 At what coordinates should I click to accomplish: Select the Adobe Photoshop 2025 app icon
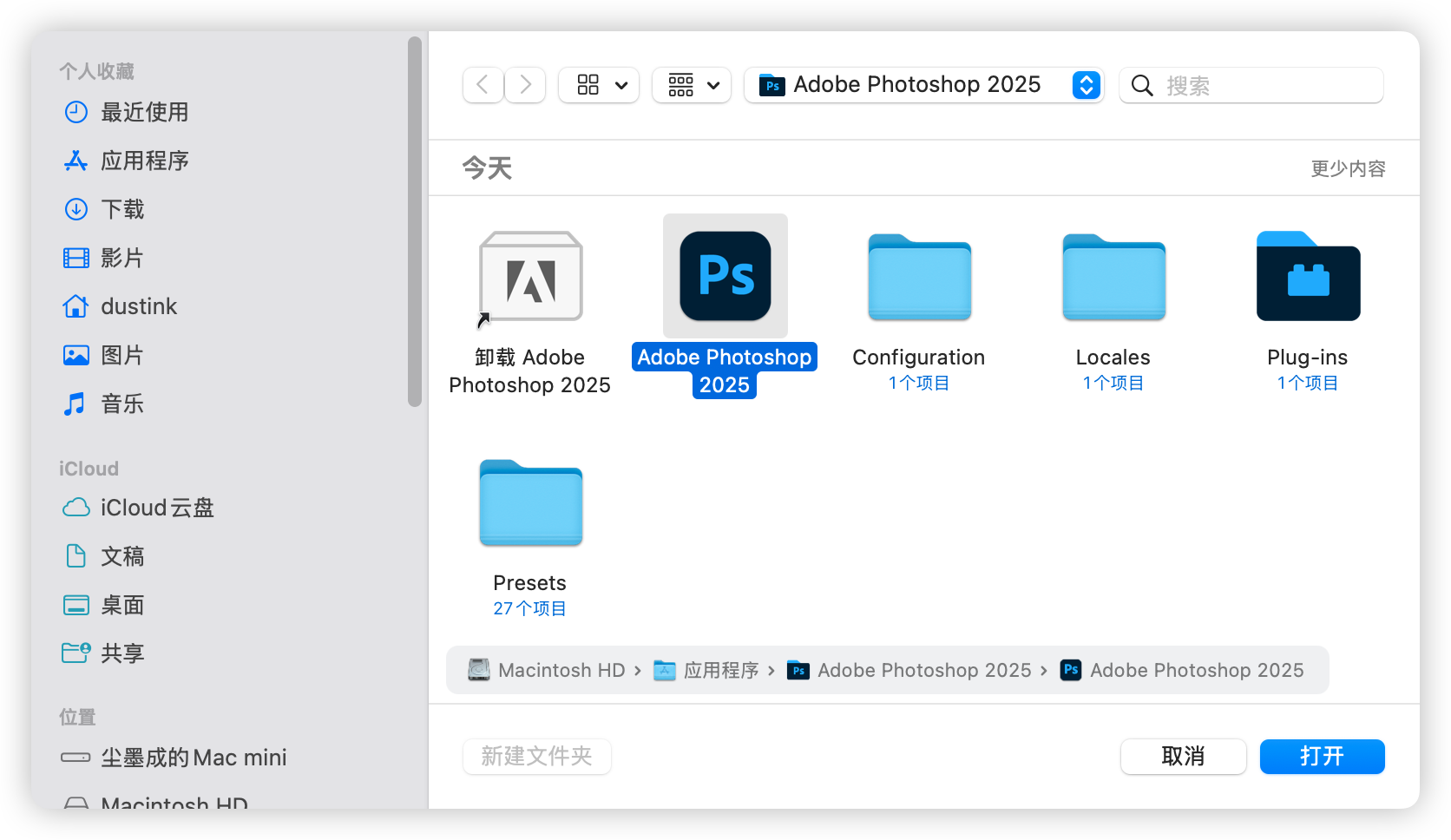(725, 276)
